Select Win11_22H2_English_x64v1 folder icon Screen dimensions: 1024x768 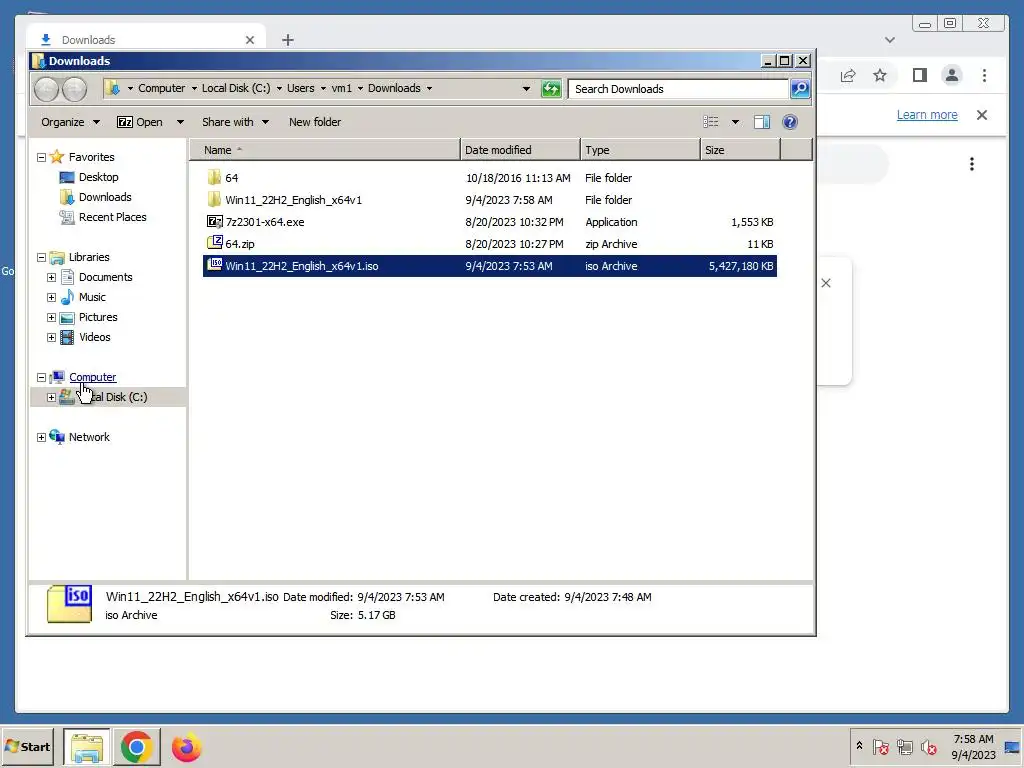tap(214, 200)
